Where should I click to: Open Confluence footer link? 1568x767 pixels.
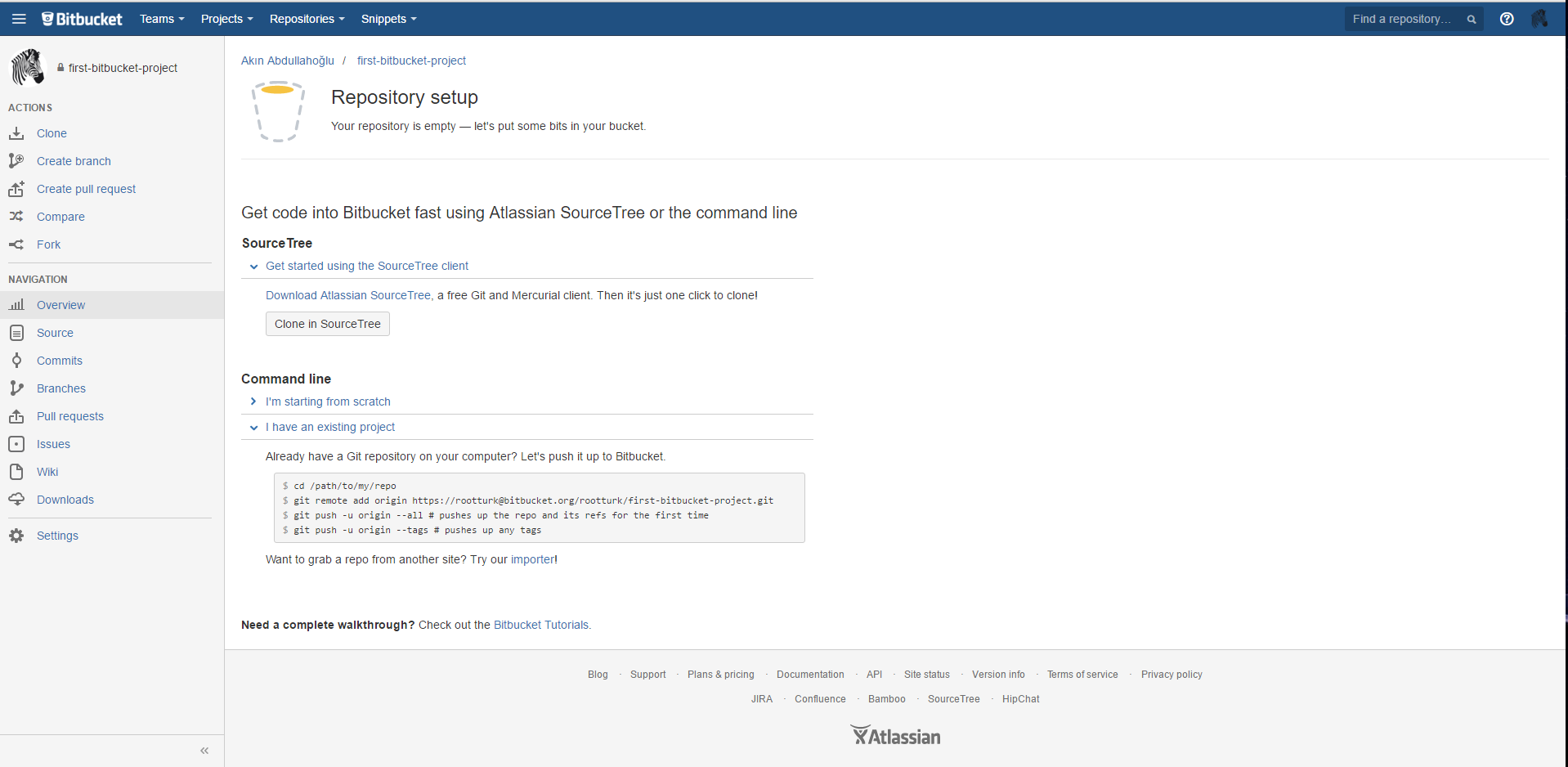(x=820, y=699)
